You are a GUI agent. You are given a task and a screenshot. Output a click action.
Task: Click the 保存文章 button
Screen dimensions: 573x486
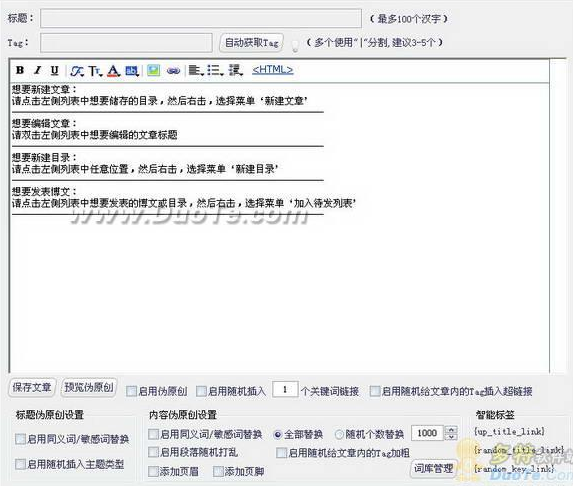[32, 387]
